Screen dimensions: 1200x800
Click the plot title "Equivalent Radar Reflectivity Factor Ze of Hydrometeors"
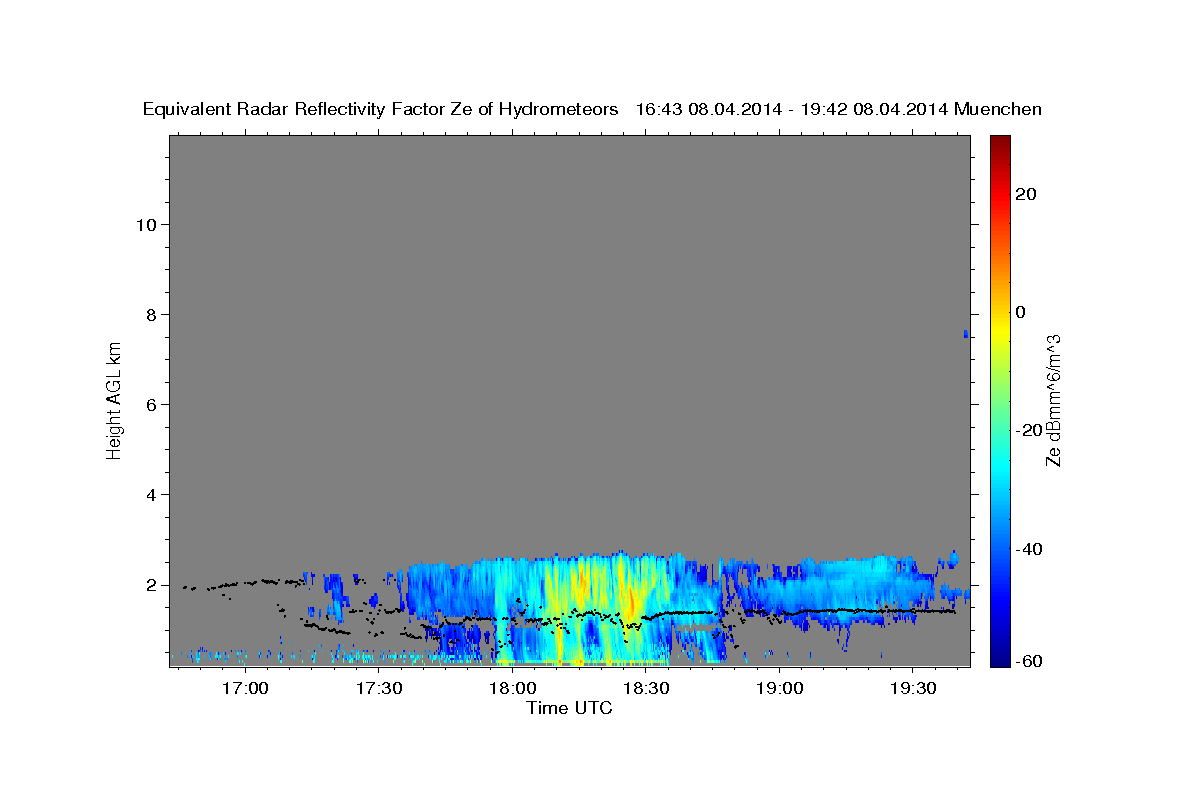[381, 109]
